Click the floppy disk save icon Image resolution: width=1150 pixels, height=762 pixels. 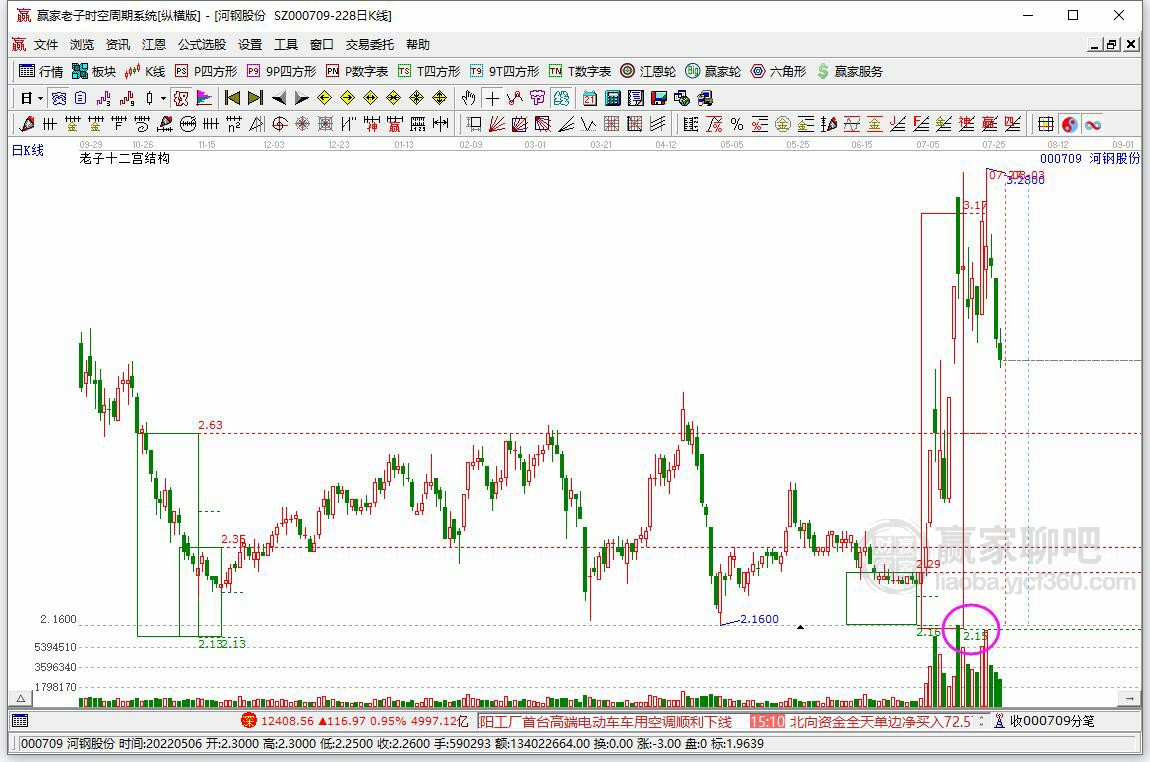(x=659, y=98)
